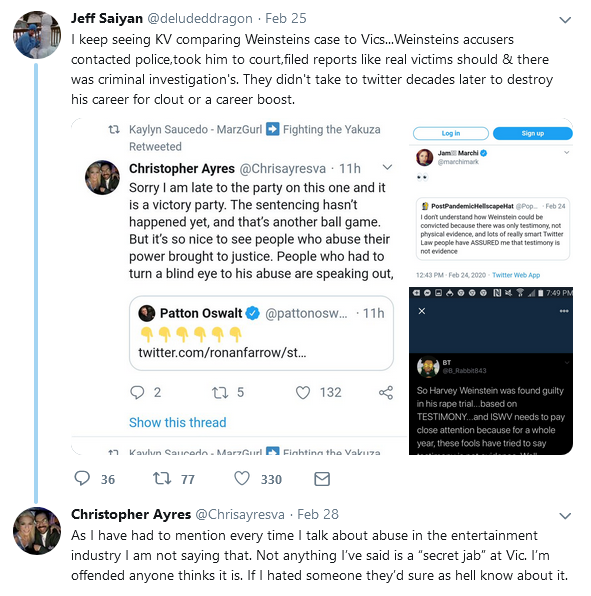Click reply icon with 2 comments
The width and height of the screenshot is (591, 596).
point(137,392)
